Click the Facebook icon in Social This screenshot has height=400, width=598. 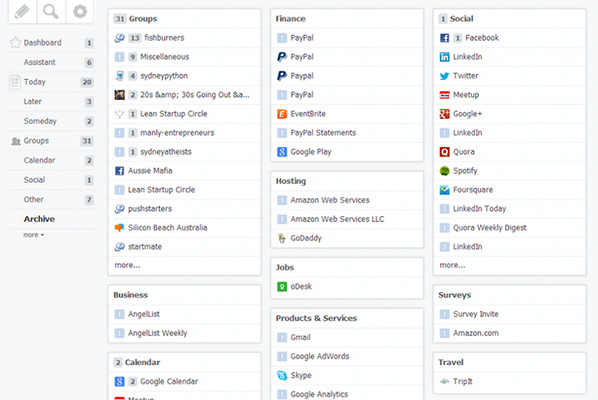[444, 38]
